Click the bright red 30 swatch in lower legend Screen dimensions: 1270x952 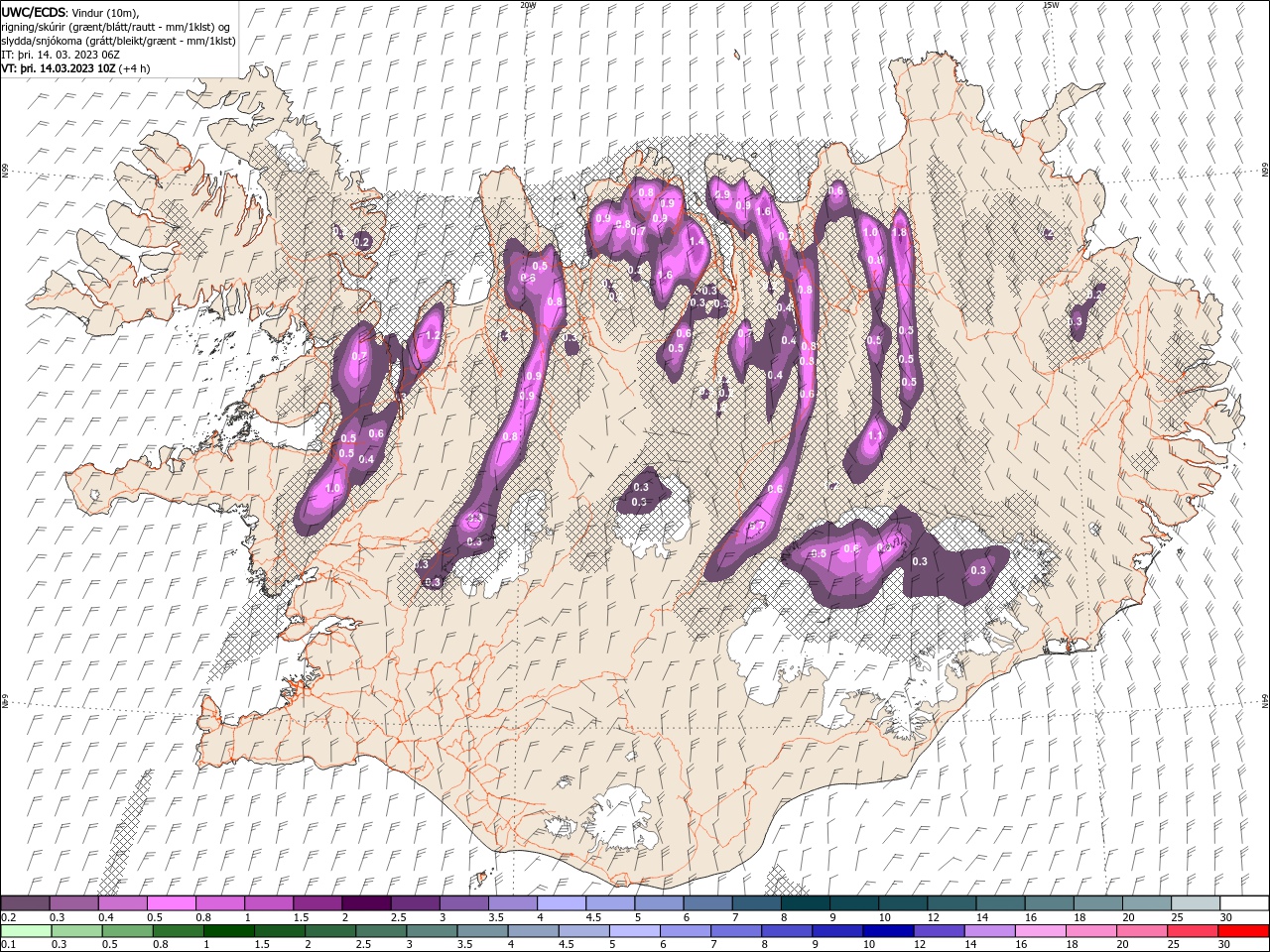coord(1243,931)
